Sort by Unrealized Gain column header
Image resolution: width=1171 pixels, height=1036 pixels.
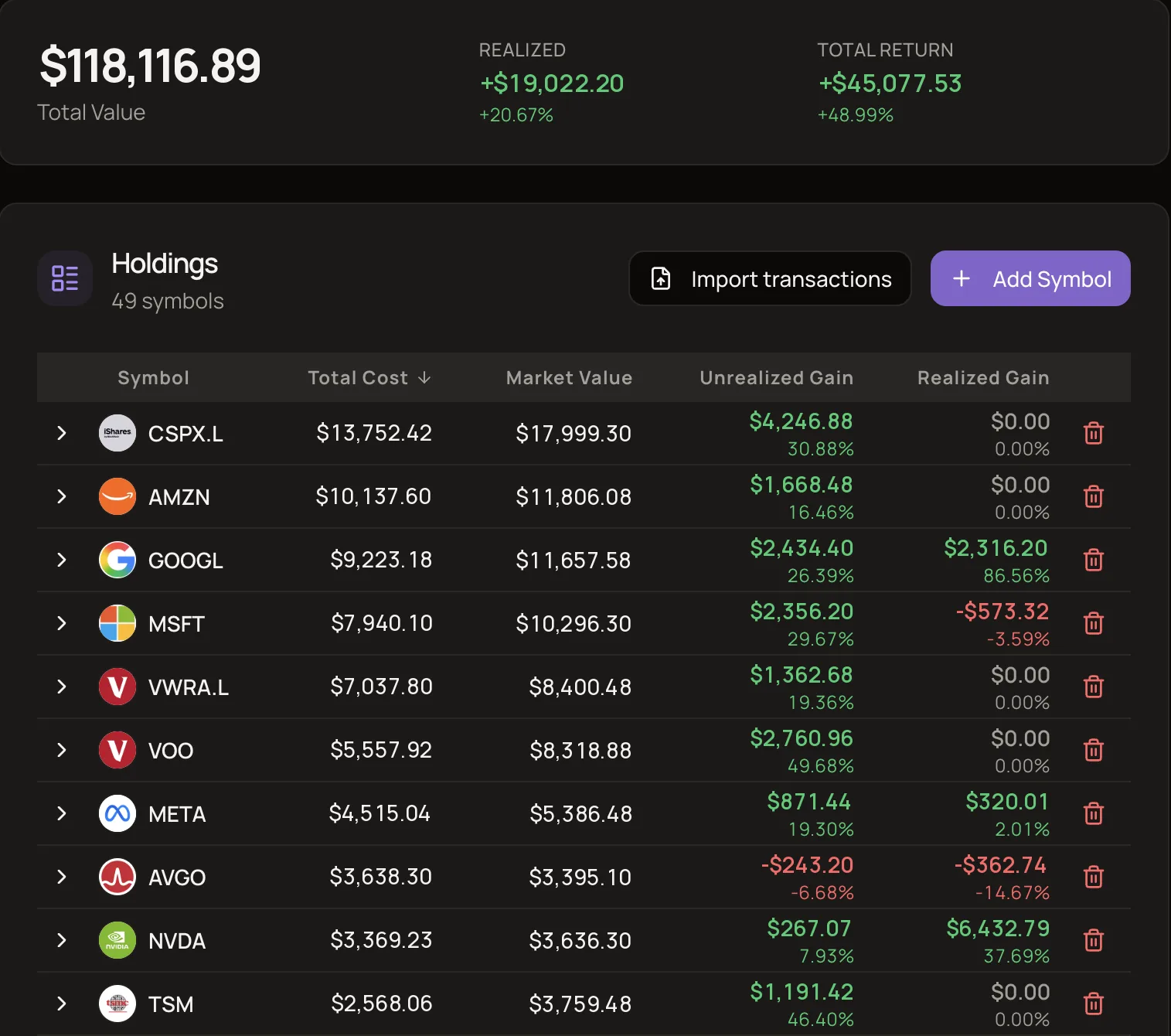pyautogui.click(x=776, y=378)
